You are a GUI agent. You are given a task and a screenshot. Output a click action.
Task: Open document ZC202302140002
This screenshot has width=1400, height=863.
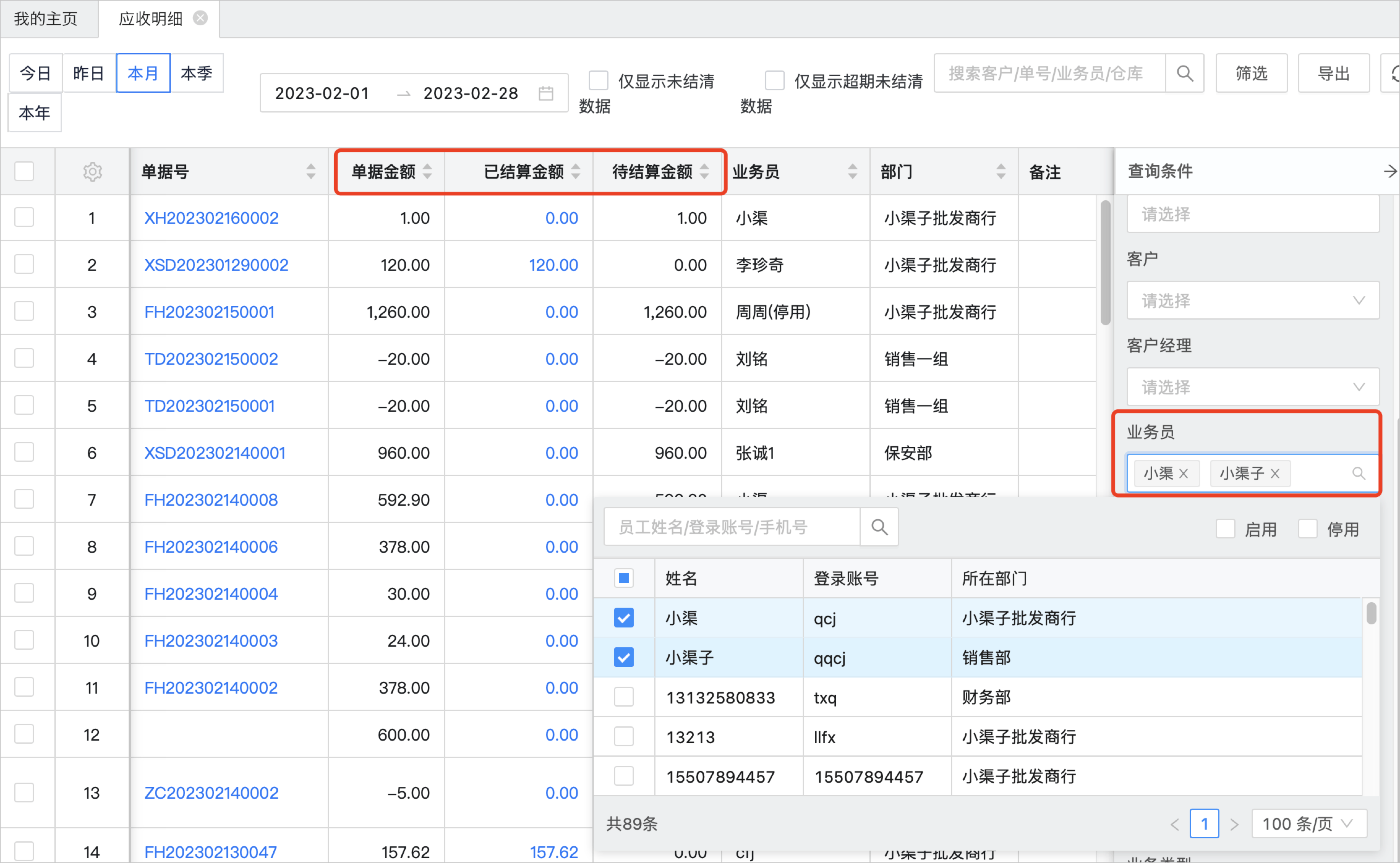coord(211,793)
